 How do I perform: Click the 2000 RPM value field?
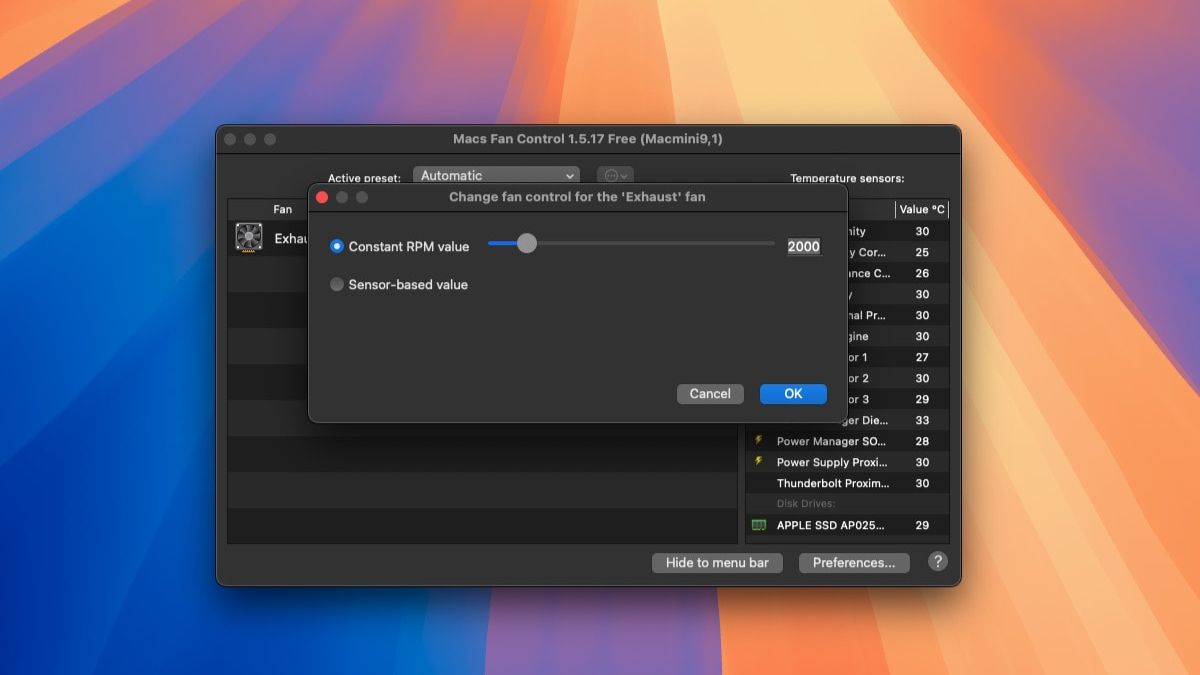[803, 246]
